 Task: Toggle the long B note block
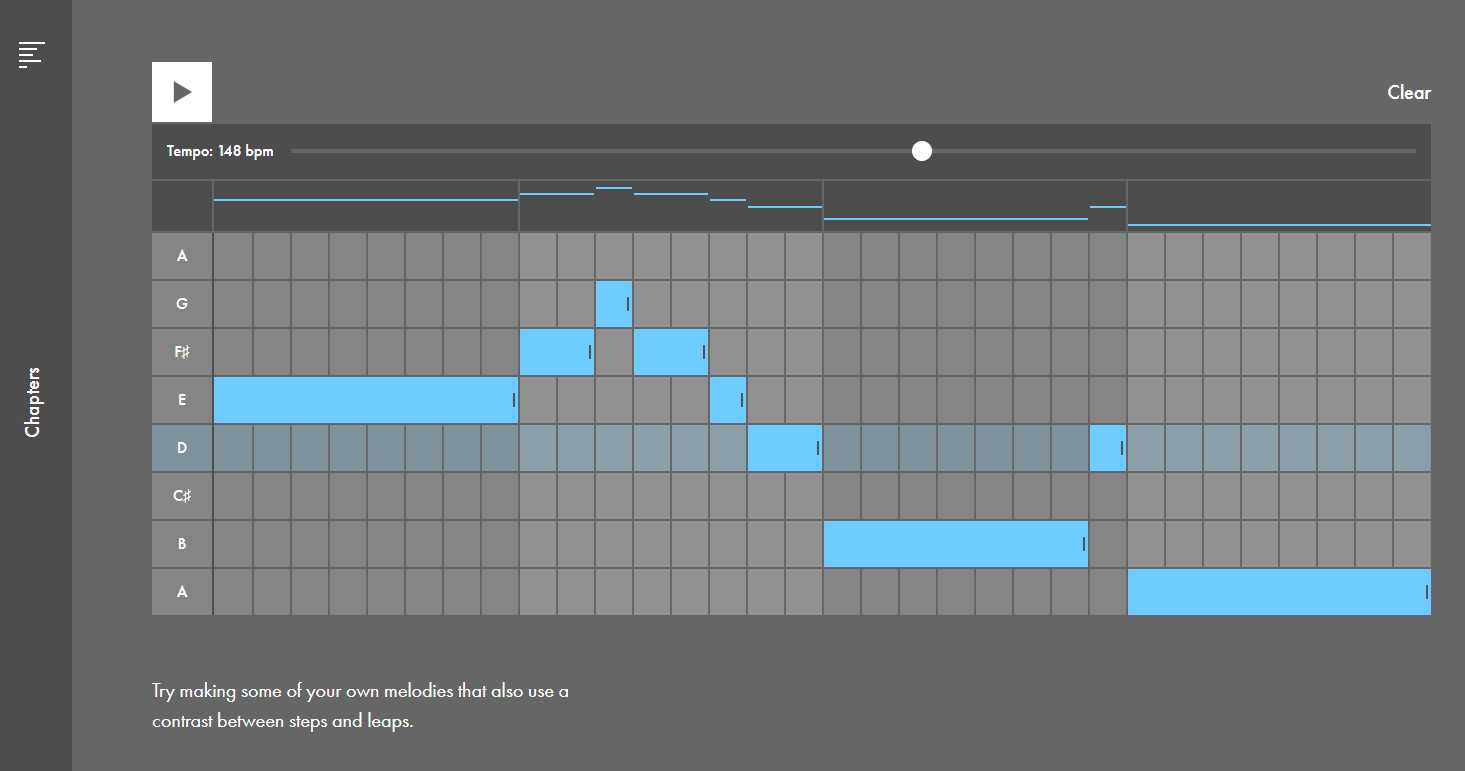pos(955,544)
